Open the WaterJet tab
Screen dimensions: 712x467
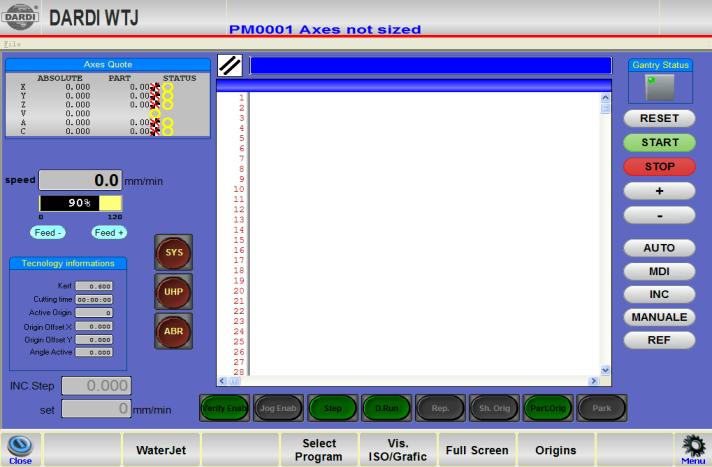[161, 450]
